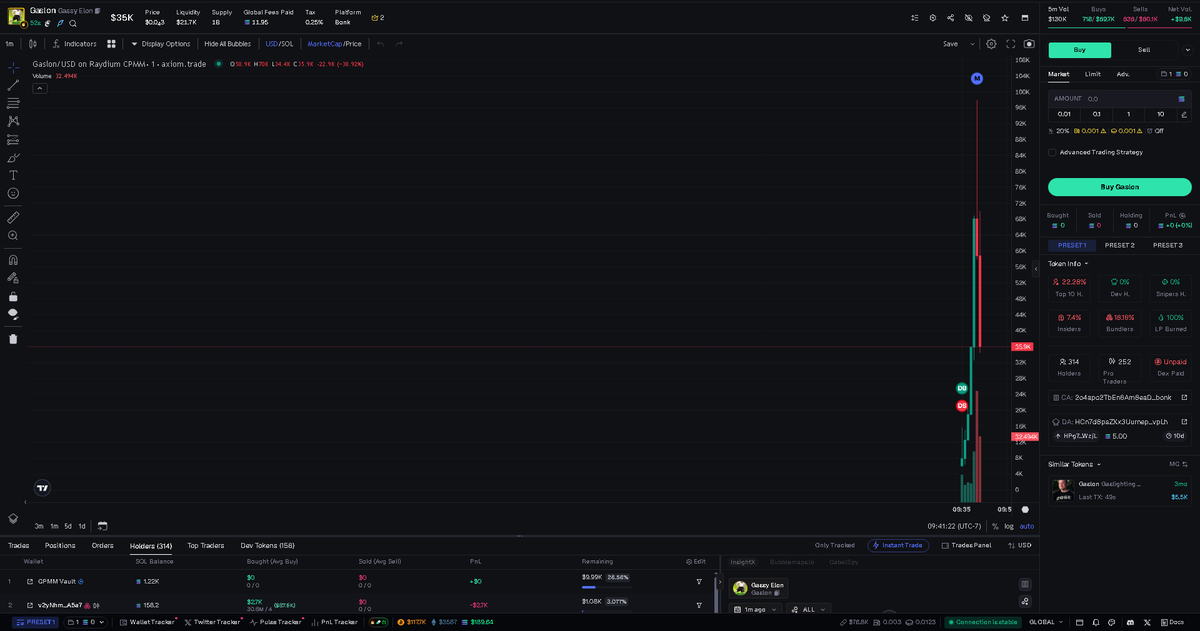The image size is (1200, 631).
Task: Switch to Limit order tab
Action: tap(1093, 74)
